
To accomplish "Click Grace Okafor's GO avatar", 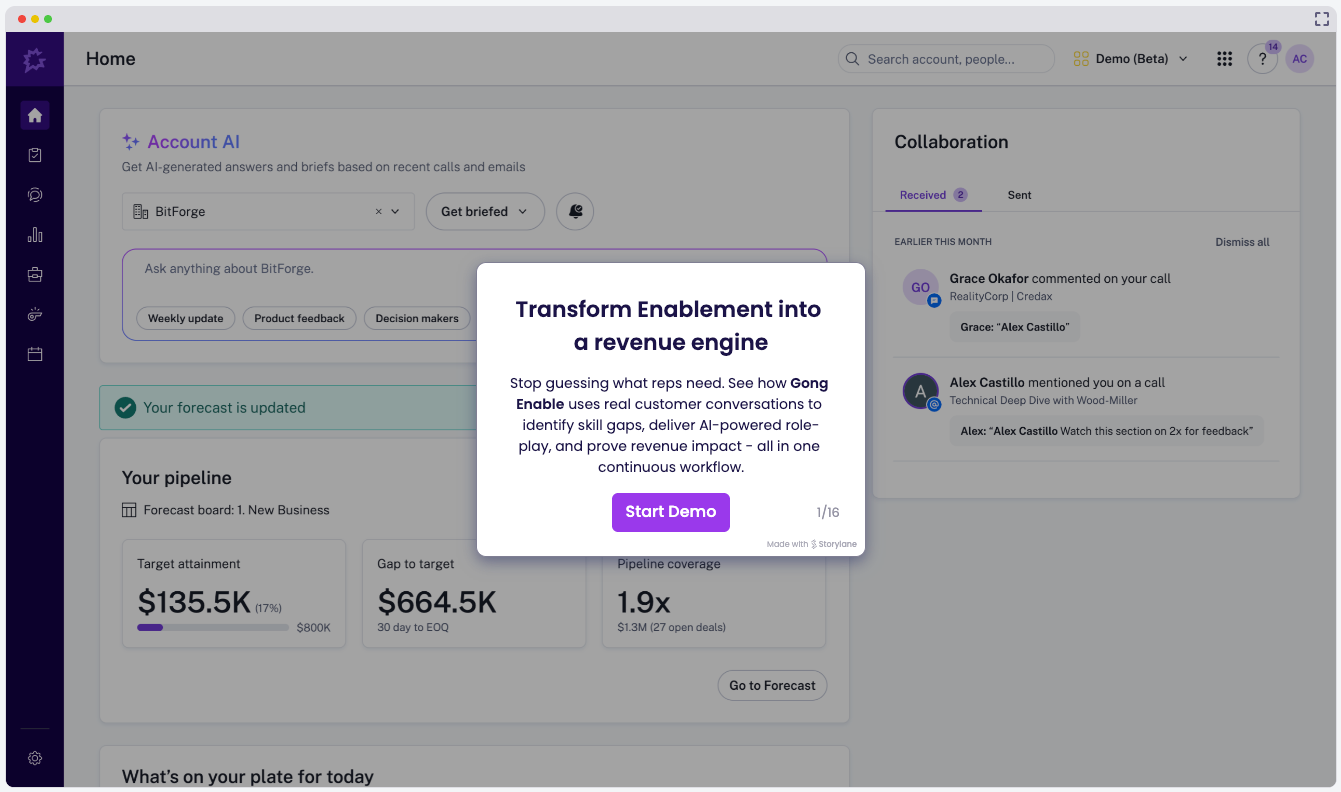I will (920, 287).
